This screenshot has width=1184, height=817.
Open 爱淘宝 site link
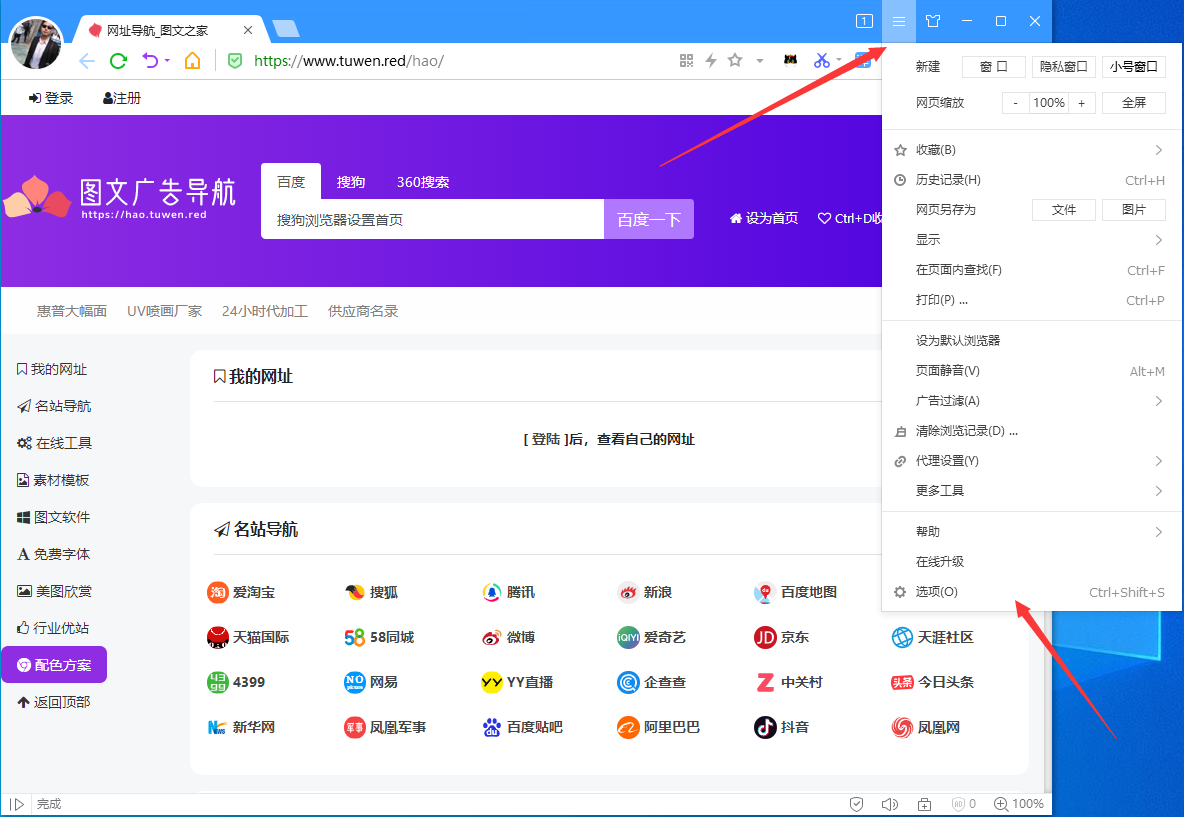[x=241, y=593]
